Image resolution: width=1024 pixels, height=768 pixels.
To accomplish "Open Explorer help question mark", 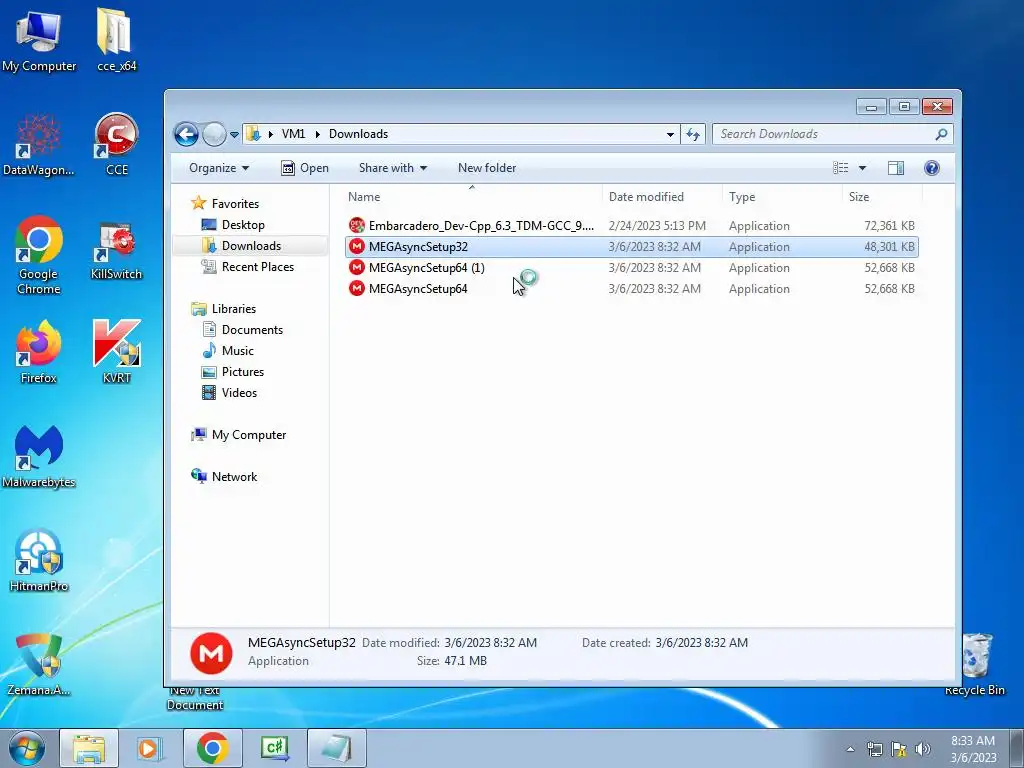I will tap(932, 168).
